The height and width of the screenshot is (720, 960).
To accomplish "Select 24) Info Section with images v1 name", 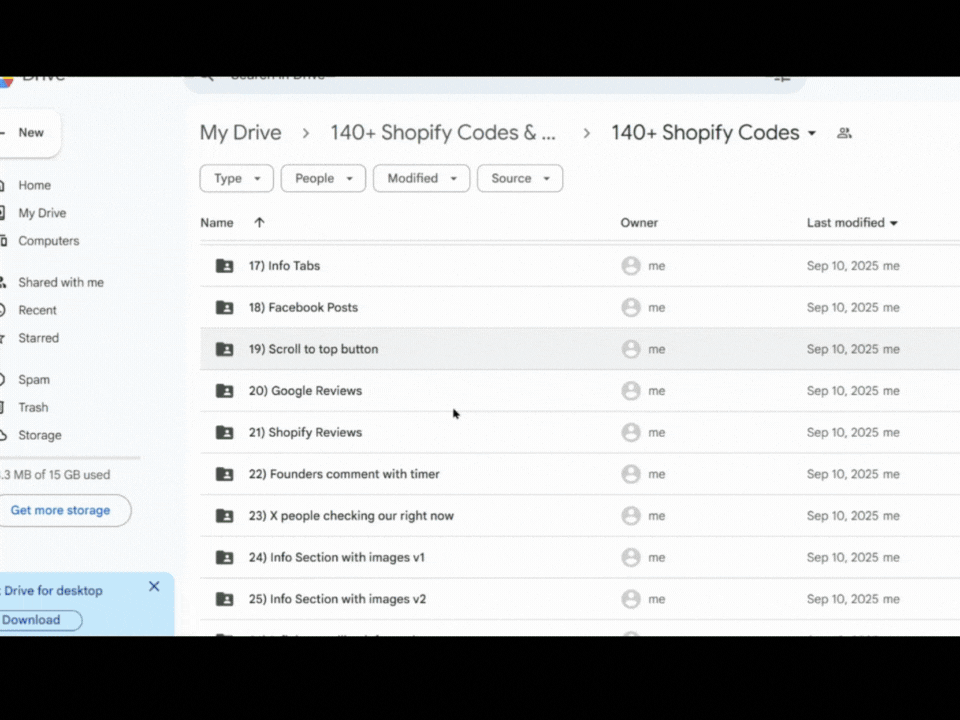I will (x=337, y=557).
